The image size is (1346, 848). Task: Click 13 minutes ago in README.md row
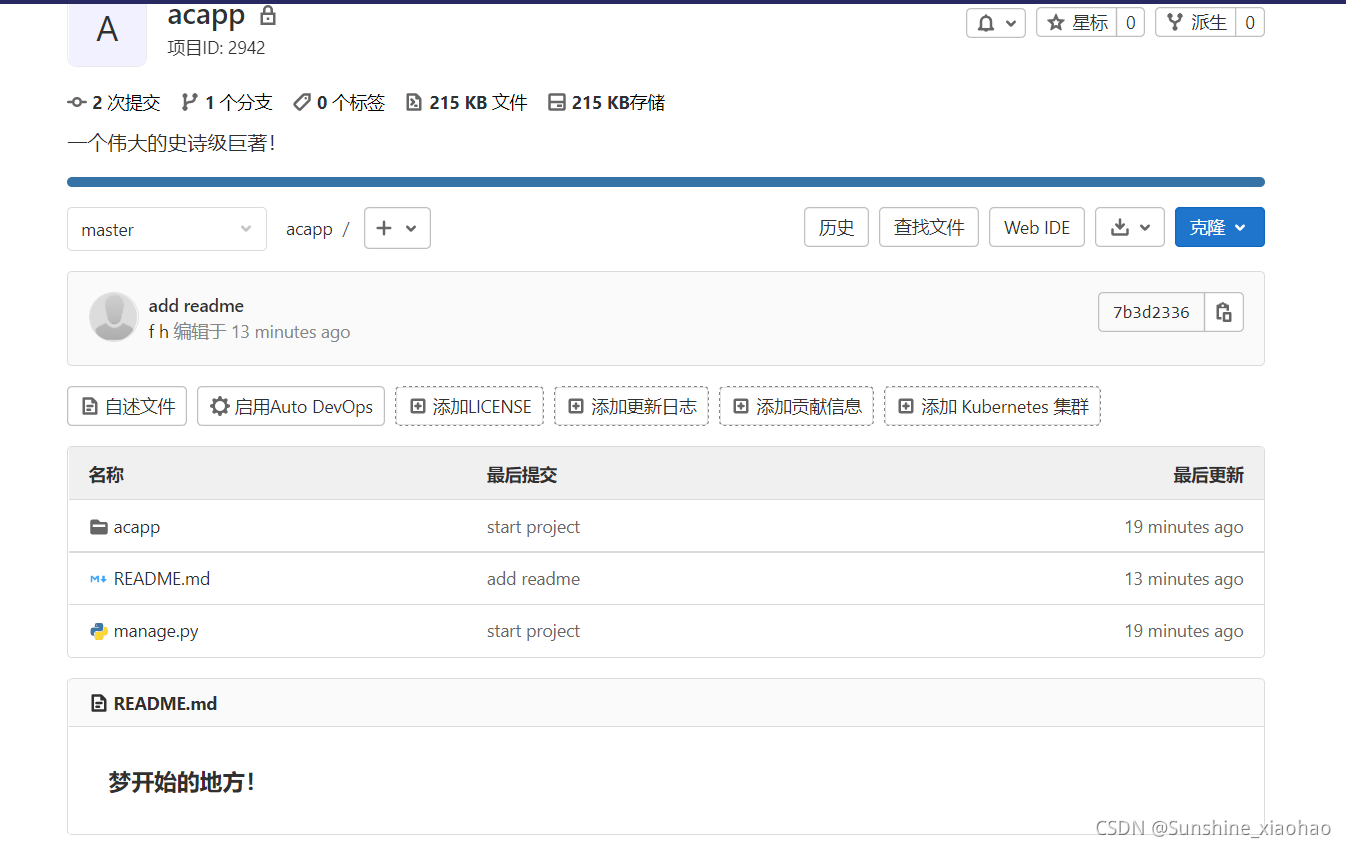[x=1184, y=579]
